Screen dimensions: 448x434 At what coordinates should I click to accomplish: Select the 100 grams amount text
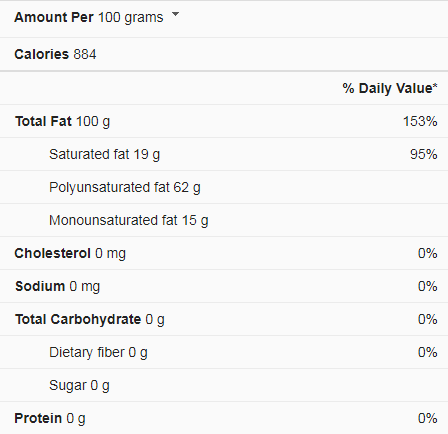point(131,17)
